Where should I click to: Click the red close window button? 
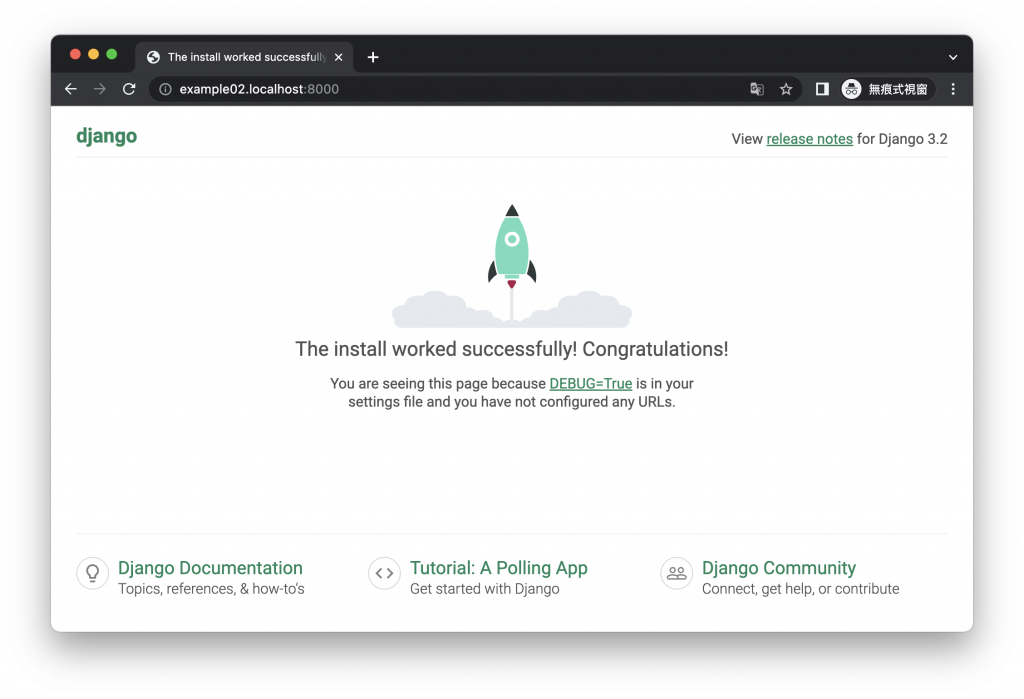click(x=75, y=54)
